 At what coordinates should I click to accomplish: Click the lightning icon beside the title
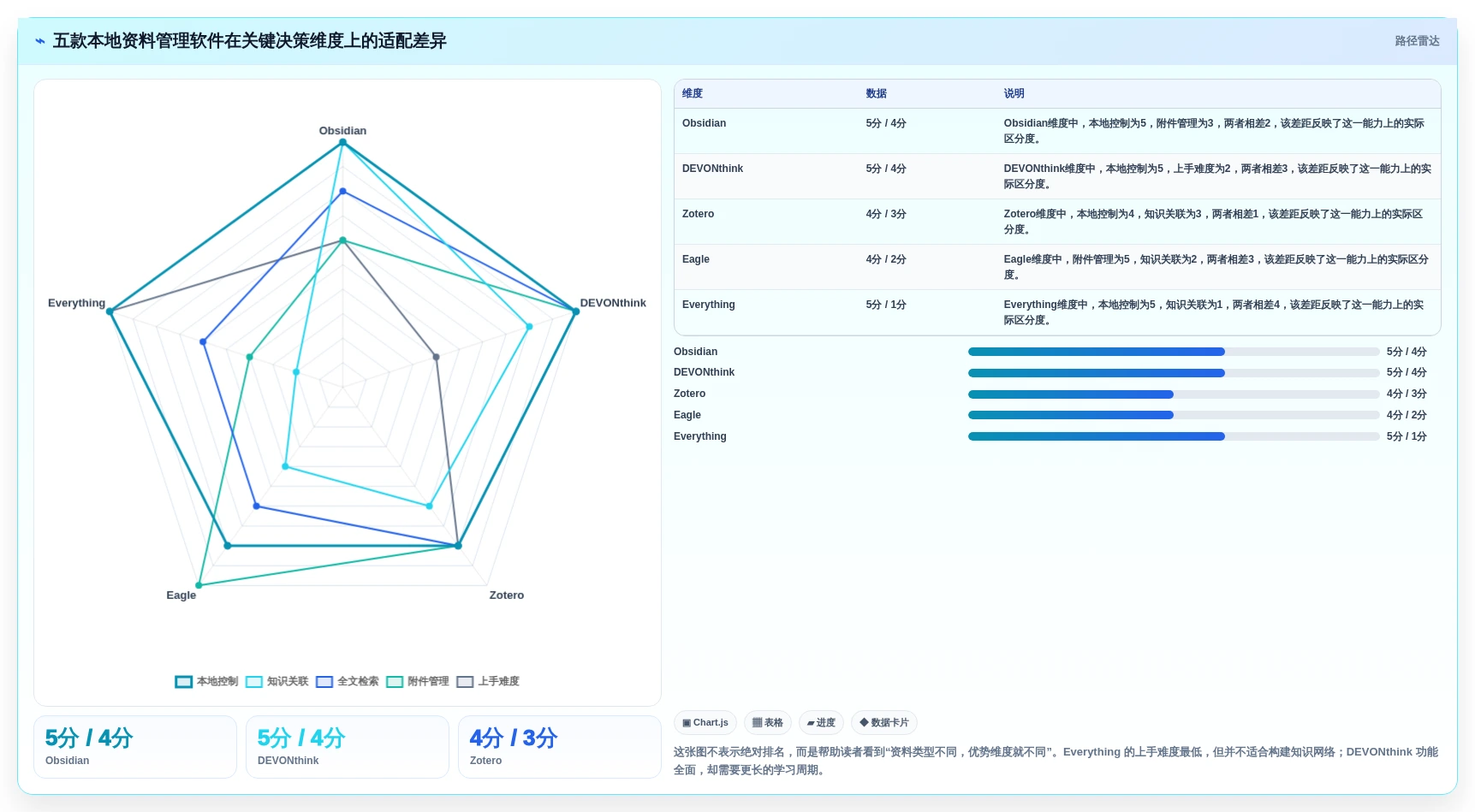coord(39,41)
